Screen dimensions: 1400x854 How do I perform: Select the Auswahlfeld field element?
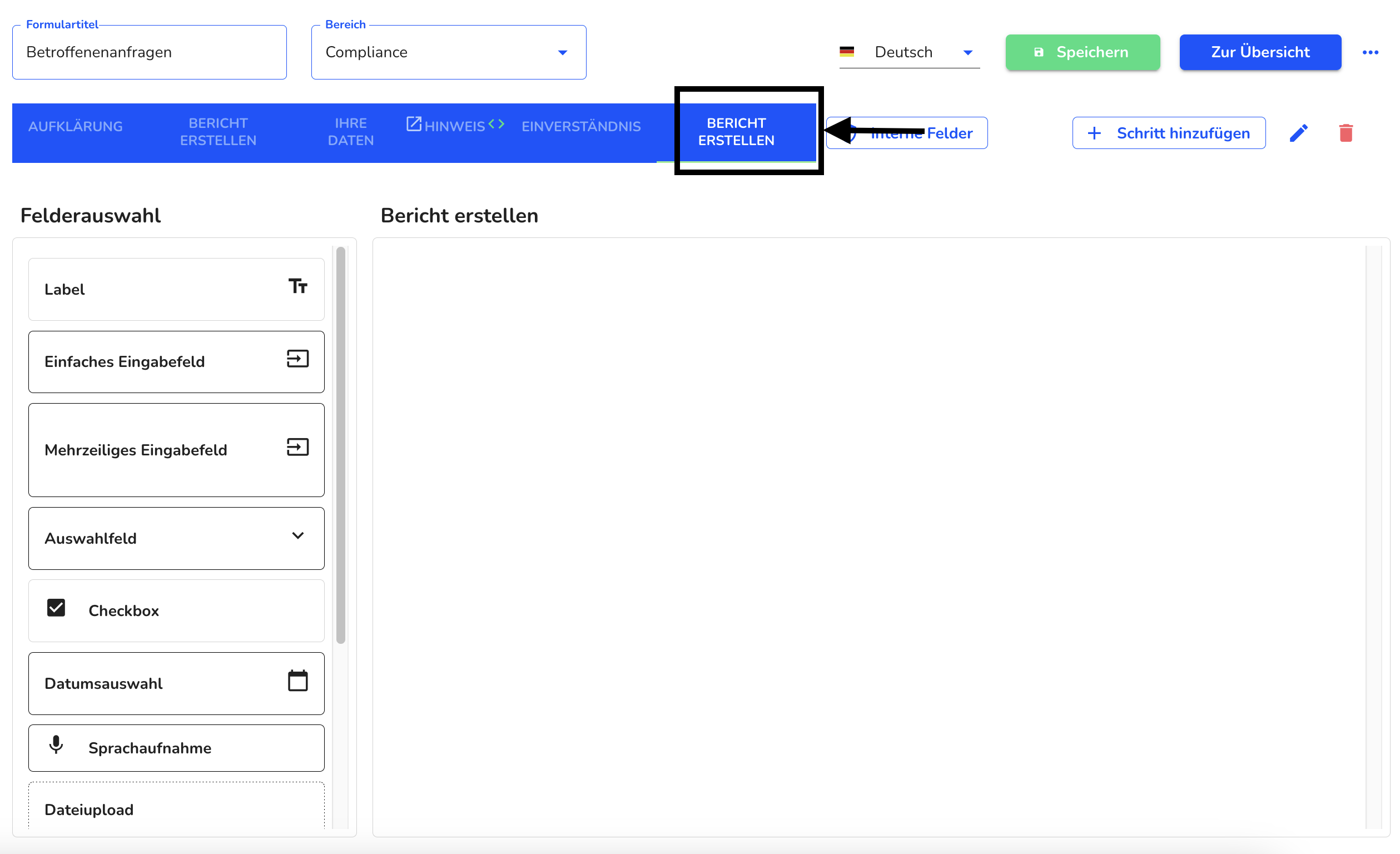pos(177,538)
